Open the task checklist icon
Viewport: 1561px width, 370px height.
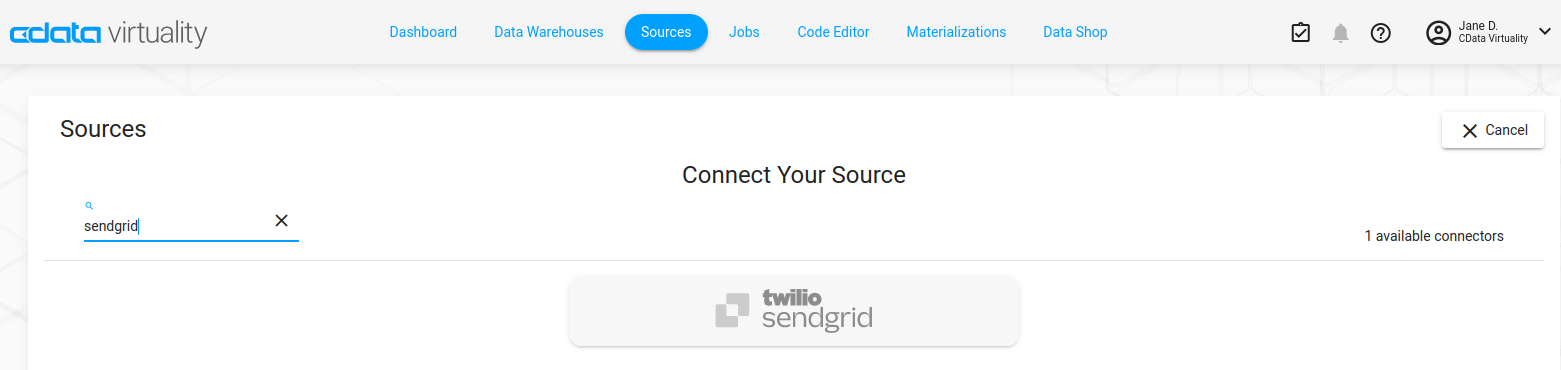(x=1300, y=33)
